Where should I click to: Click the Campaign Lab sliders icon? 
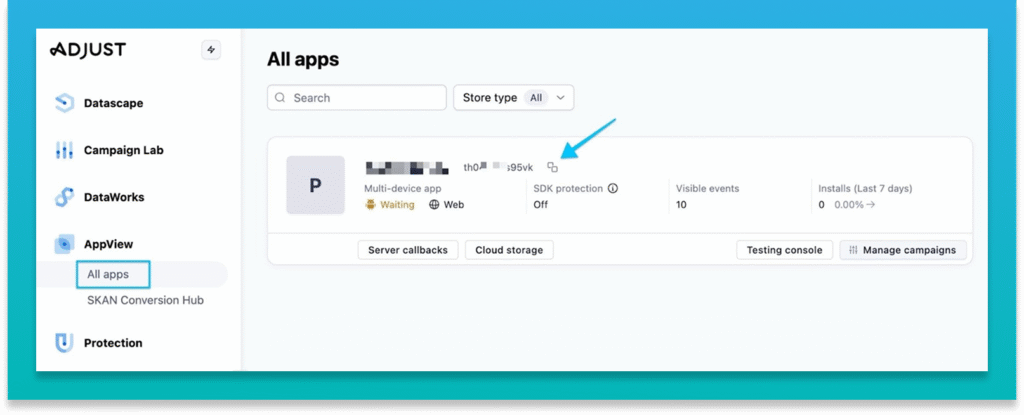(64, 150)
